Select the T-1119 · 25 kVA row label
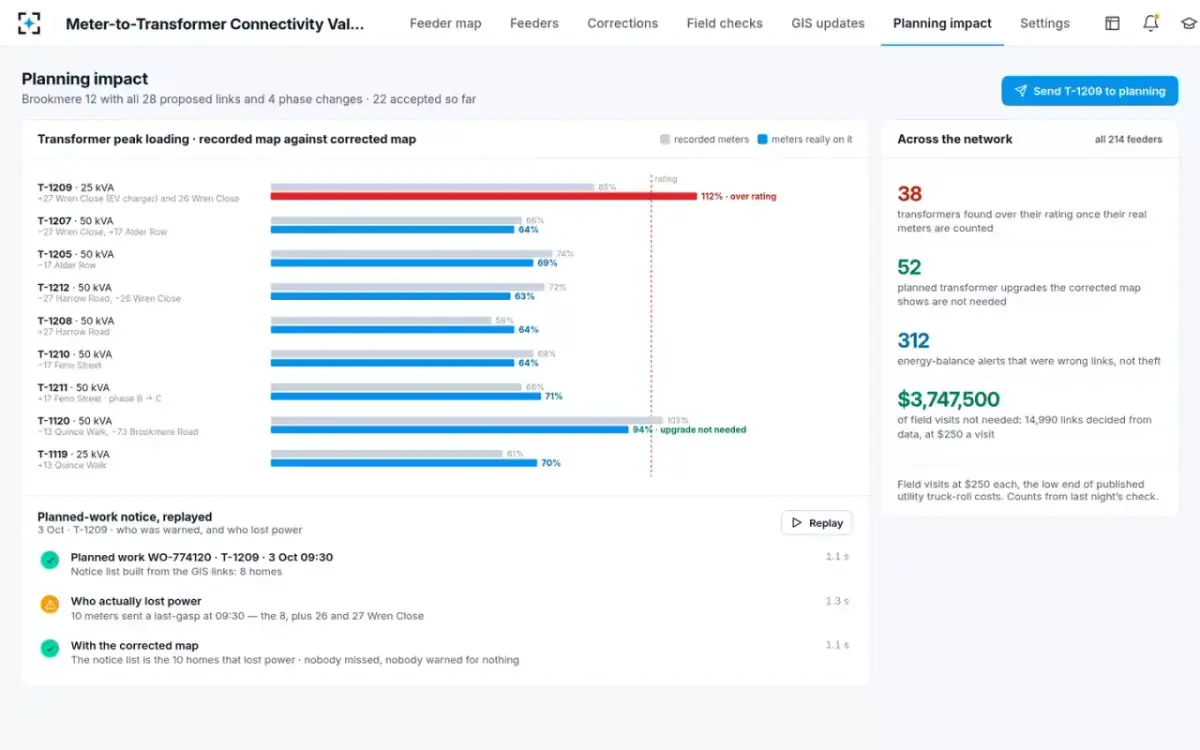The image size is (1200, 750). pyautogui.click(x=75, y=454)
